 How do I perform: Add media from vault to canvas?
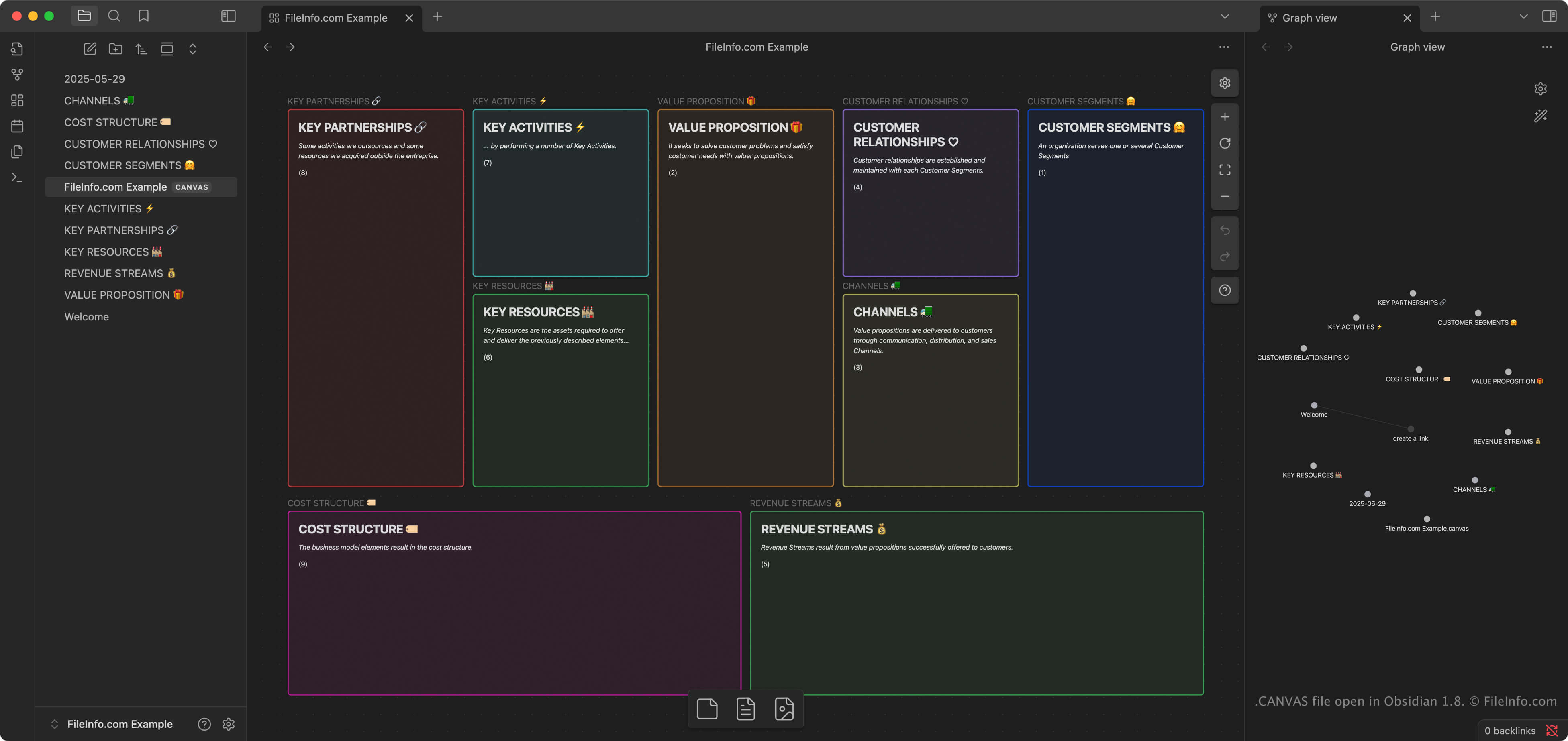[x=784, y=709]
